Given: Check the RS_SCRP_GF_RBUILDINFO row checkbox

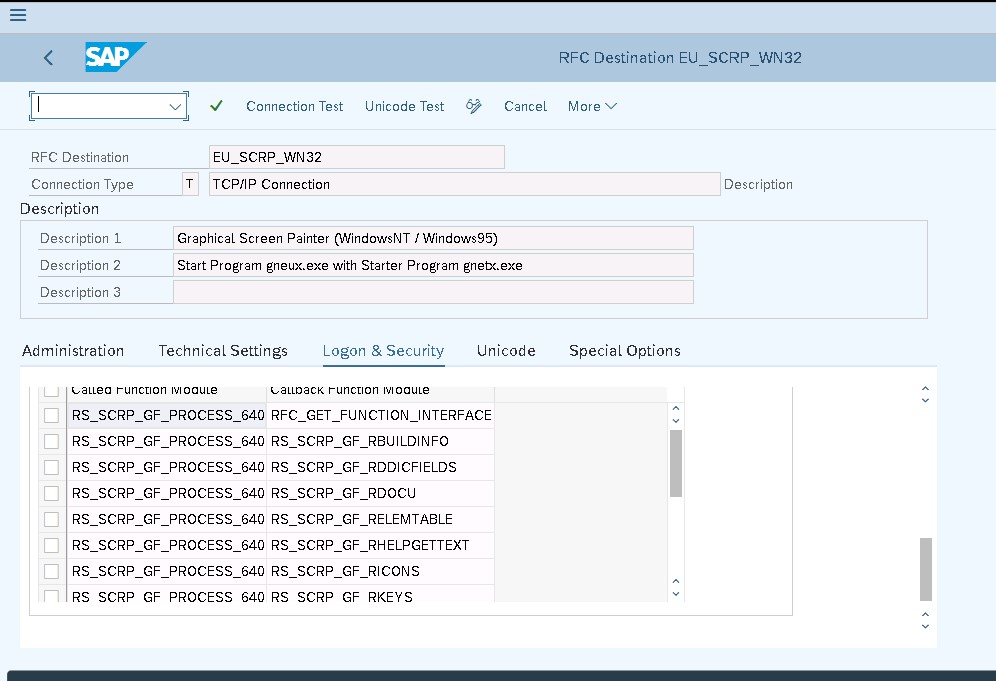Looking at the screenshot, I should click(51, 442).
